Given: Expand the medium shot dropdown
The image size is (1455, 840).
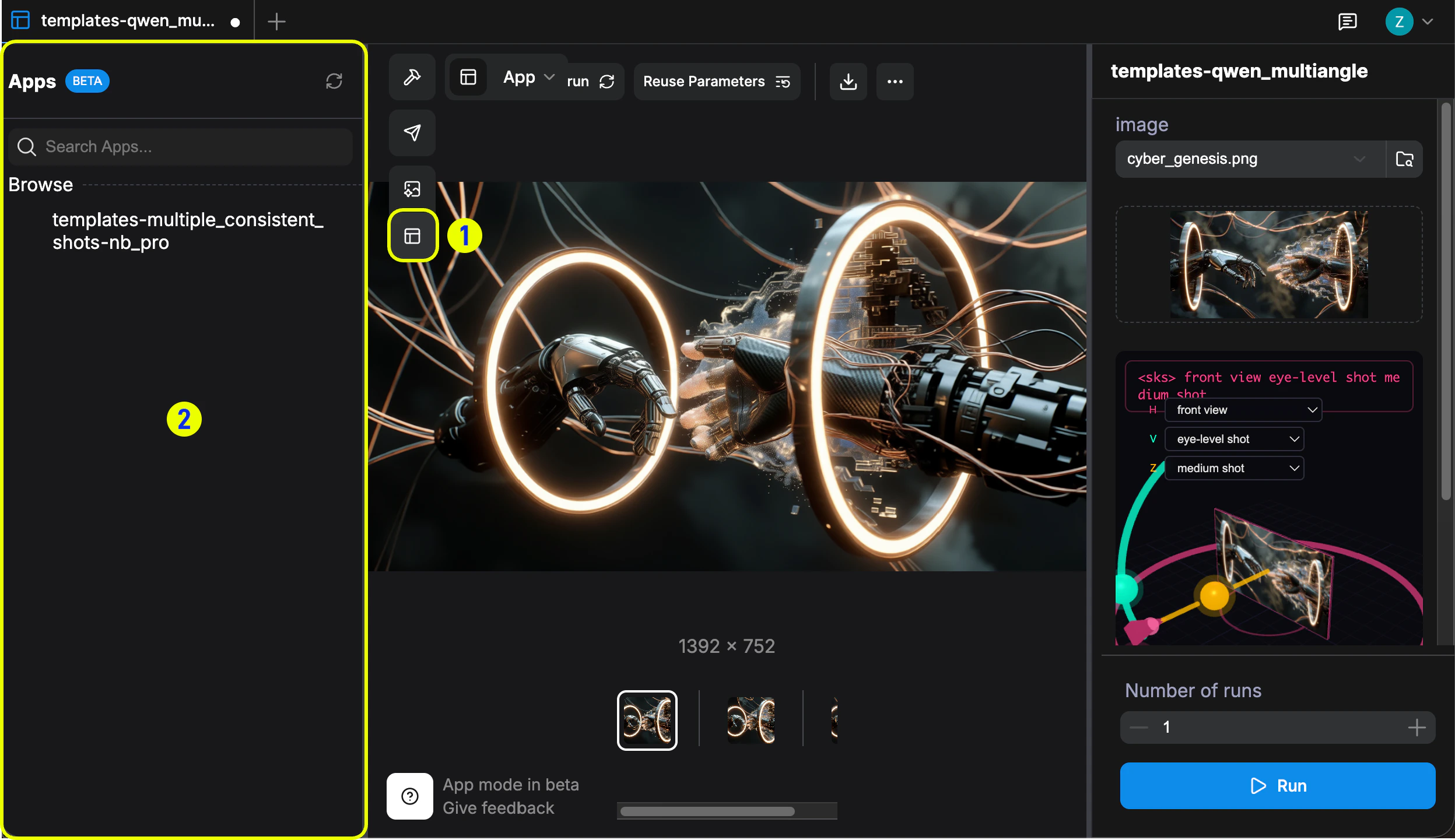Looking at the screenshot, I should click(1234, 468).
